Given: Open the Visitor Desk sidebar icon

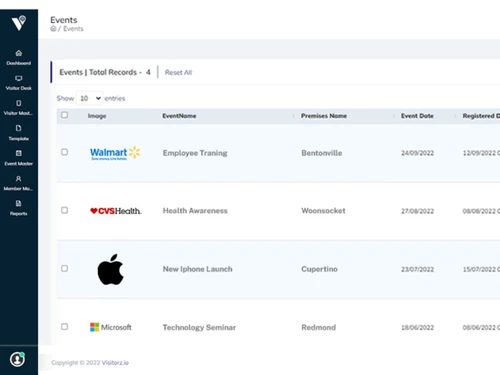Looking at the screenshot, I should point(19,78).
